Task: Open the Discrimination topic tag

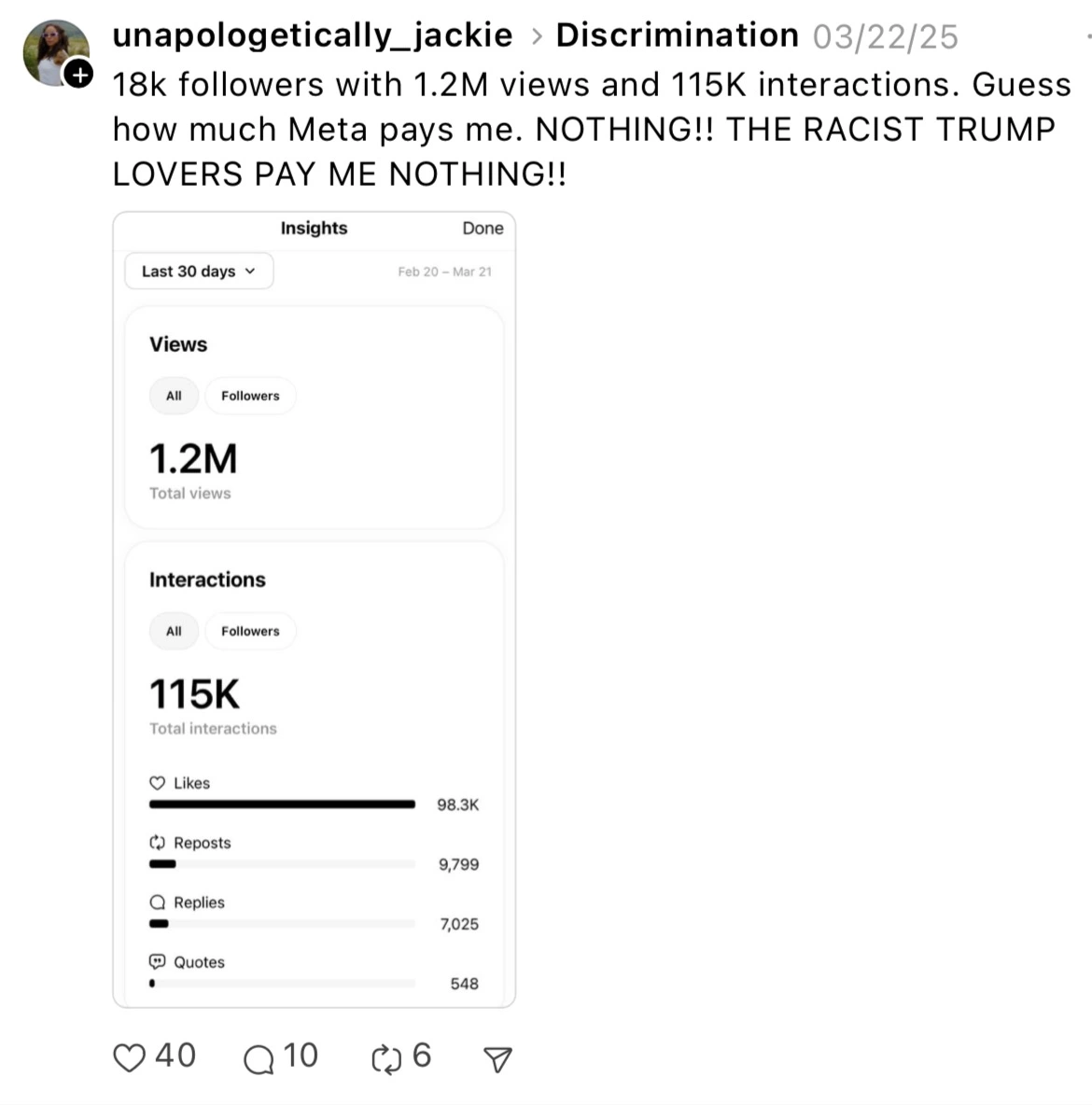Action: click(x=677, y=35)
